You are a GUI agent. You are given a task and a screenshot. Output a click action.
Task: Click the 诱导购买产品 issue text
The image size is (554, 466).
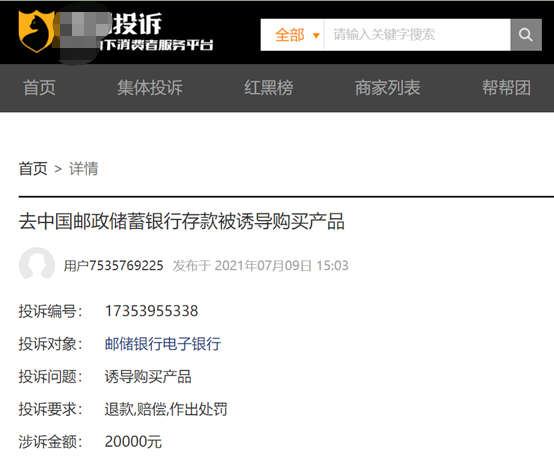(x=148, y=377)
